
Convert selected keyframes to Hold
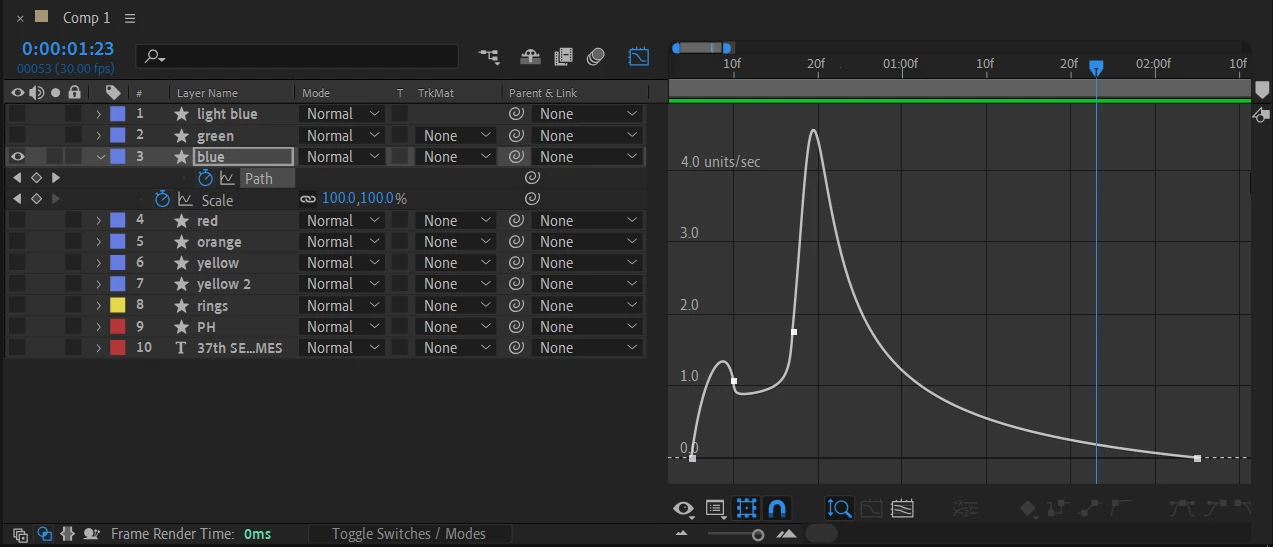click(1058, 508)
